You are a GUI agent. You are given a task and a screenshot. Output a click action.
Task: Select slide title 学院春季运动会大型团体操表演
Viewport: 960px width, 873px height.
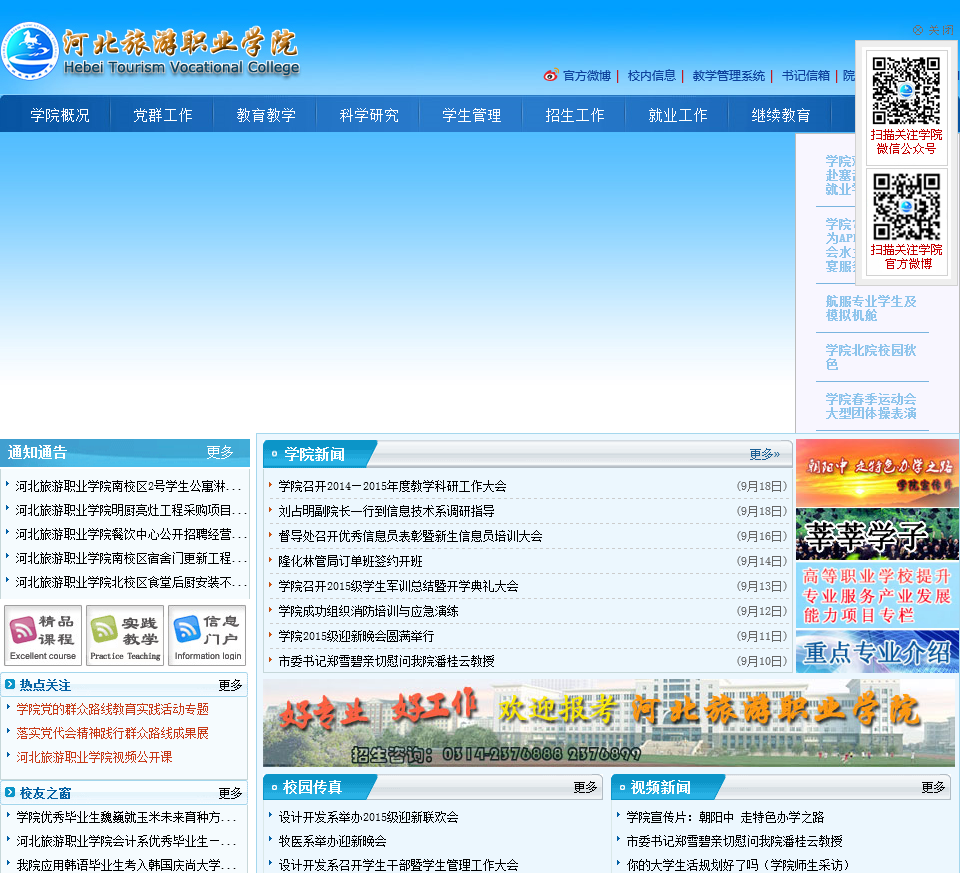pyautogui.click(x=871, y=406)
